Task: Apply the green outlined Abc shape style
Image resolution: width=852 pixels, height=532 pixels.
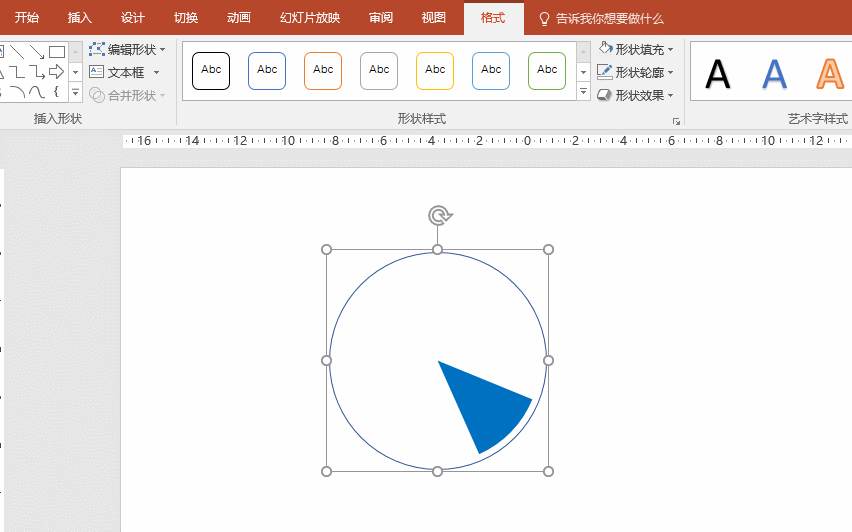Action: [547, 70]
